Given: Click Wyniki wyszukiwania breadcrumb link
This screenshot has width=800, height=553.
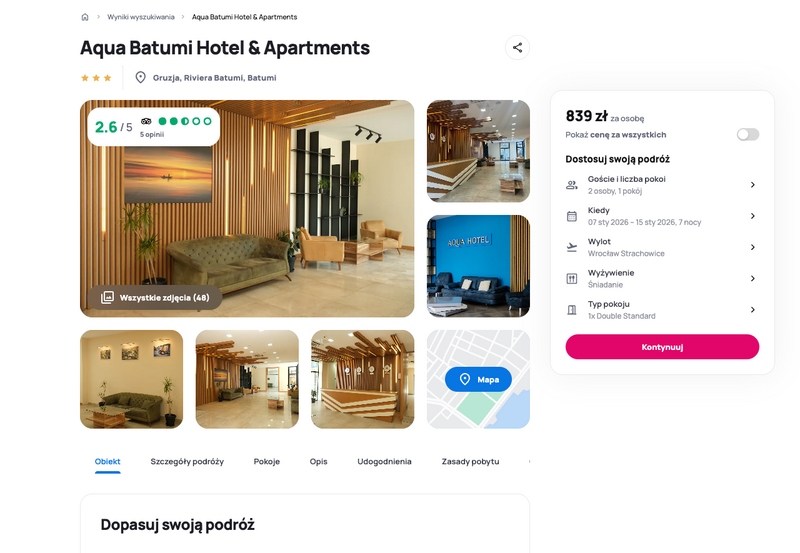Looking at the screenshot, I should [141, 17].
